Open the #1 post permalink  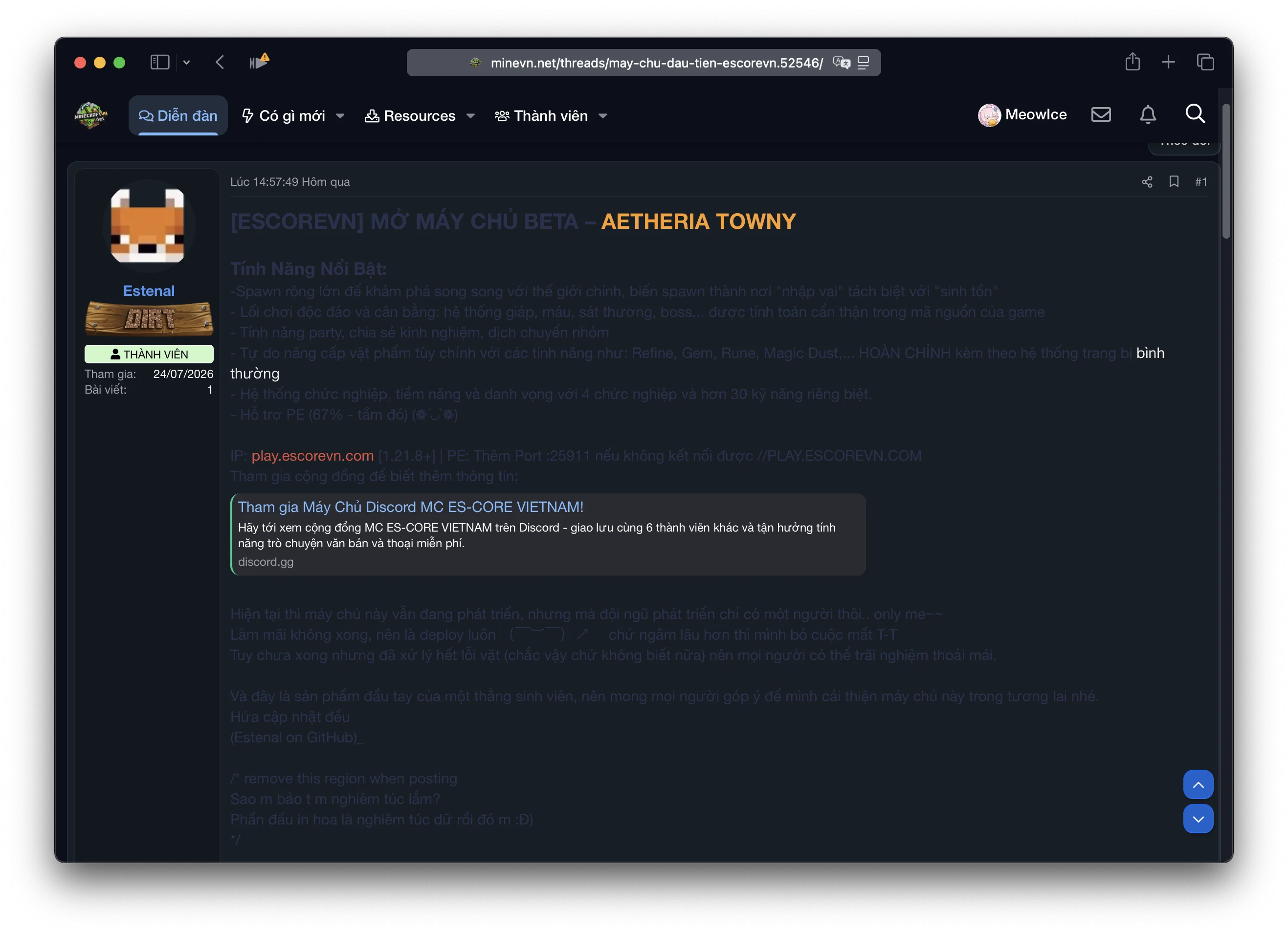click(1200, 182)
